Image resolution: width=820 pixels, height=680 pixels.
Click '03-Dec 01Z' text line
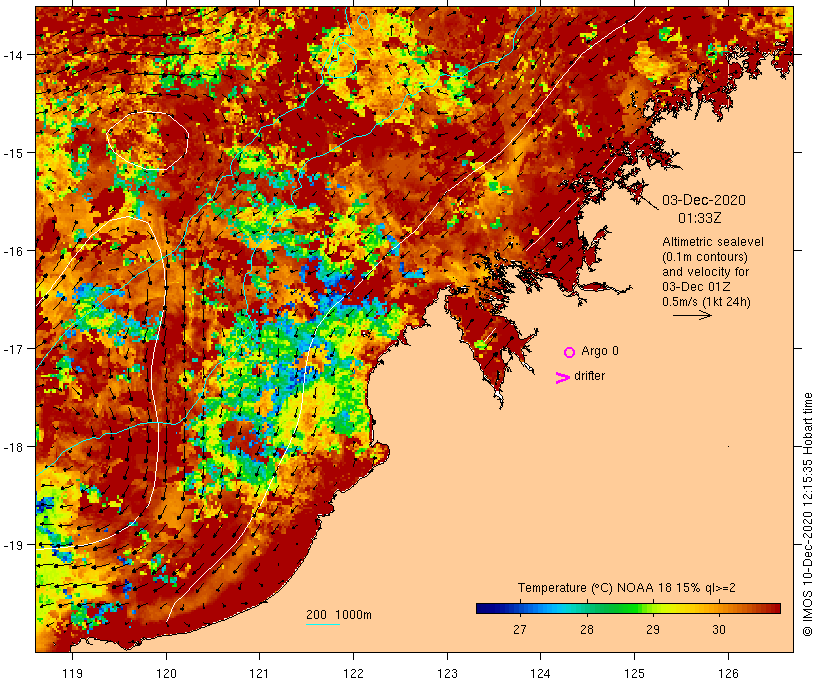click(696, 287)
